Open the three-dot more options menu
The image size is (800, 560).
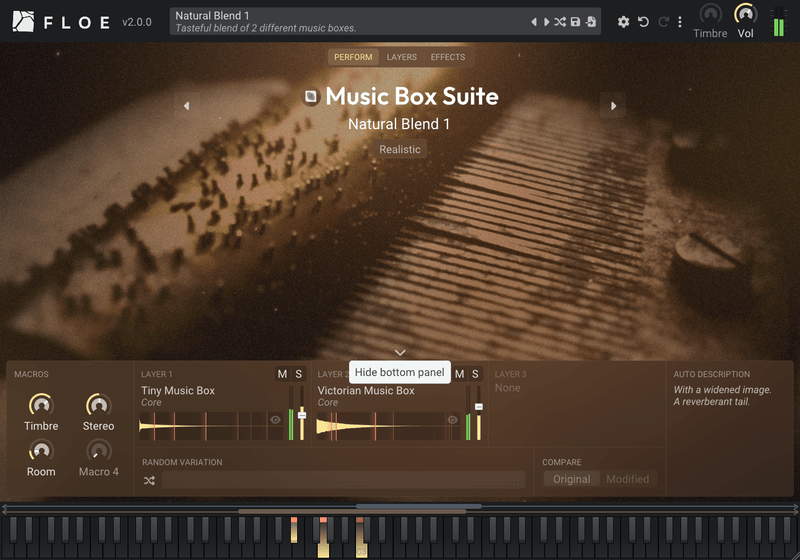coord(680,22)
